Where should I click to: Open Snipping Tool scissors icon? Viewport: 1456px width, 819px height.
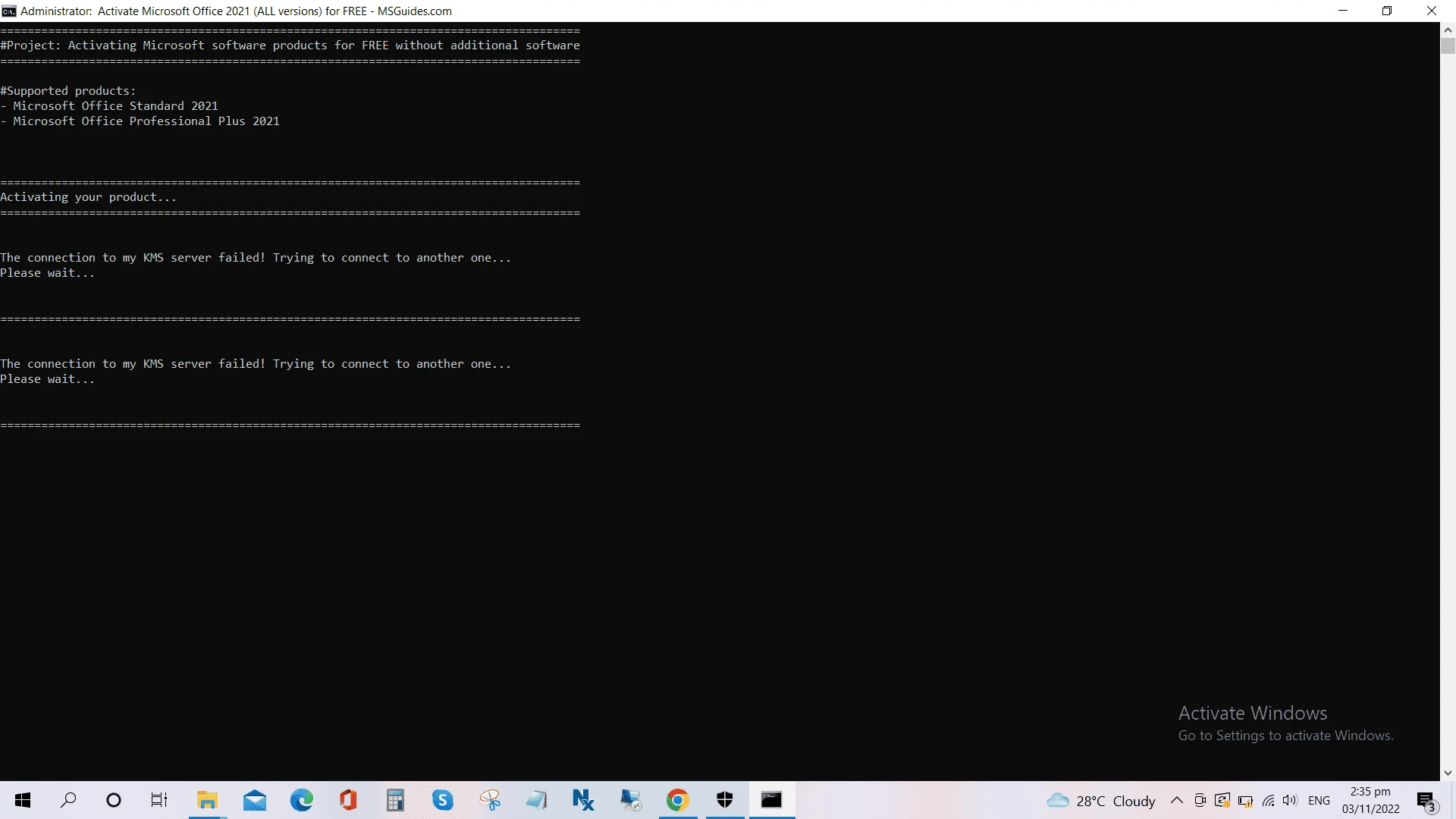click(491, 800)
